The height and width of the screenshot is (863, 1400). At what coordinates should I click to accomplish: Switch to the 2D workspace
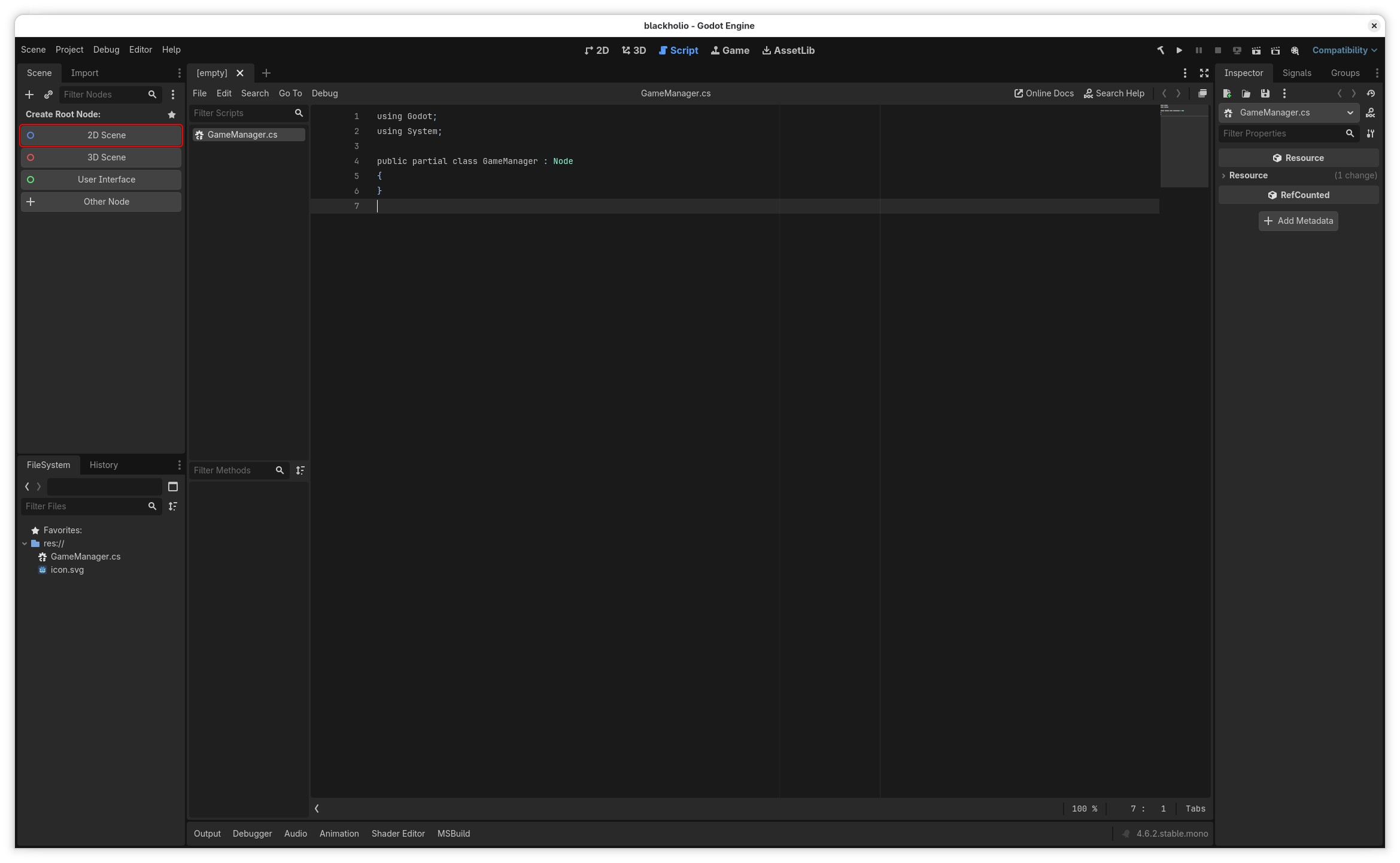click(596, 50)
